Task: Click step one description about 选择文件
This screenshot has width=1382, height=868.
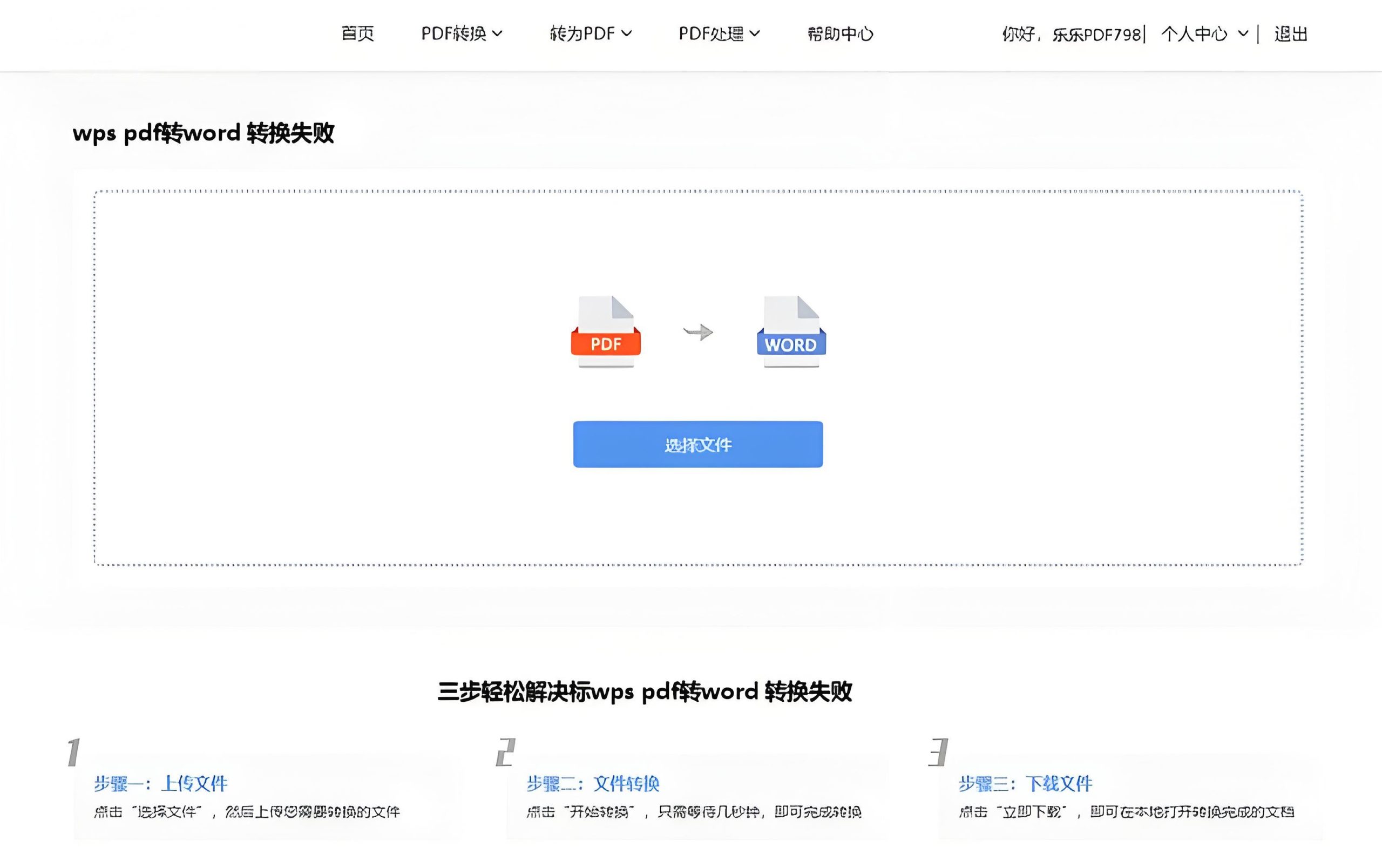Action: 247,812
